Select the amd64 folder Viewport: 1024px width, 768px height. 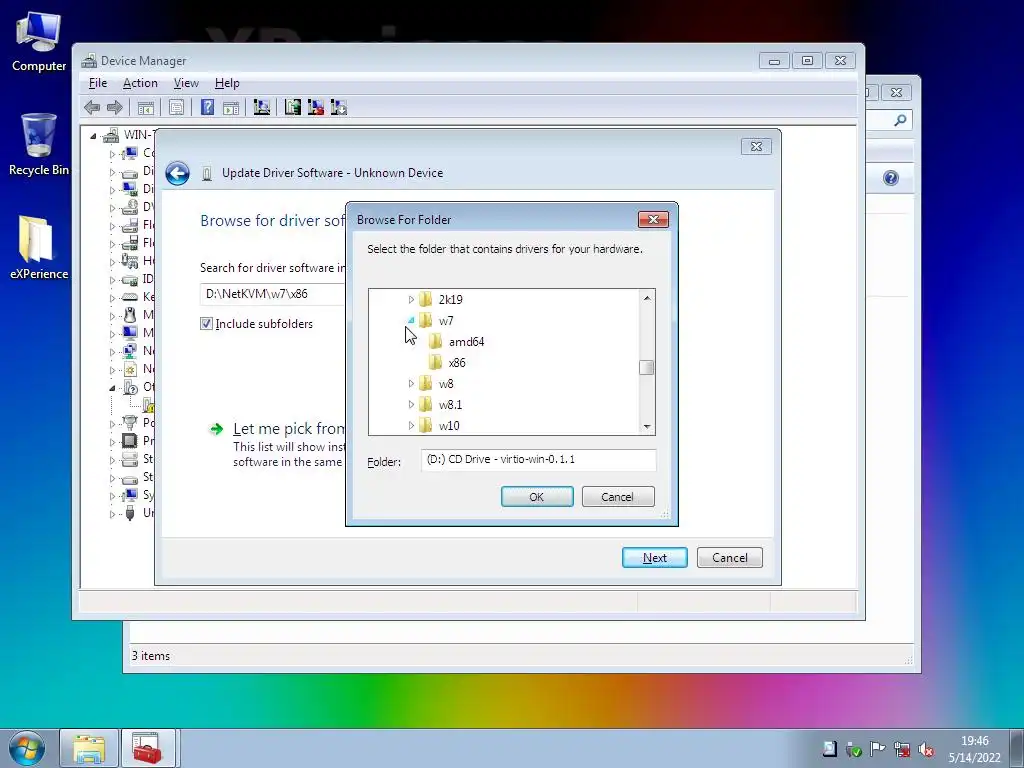[457, 342]
